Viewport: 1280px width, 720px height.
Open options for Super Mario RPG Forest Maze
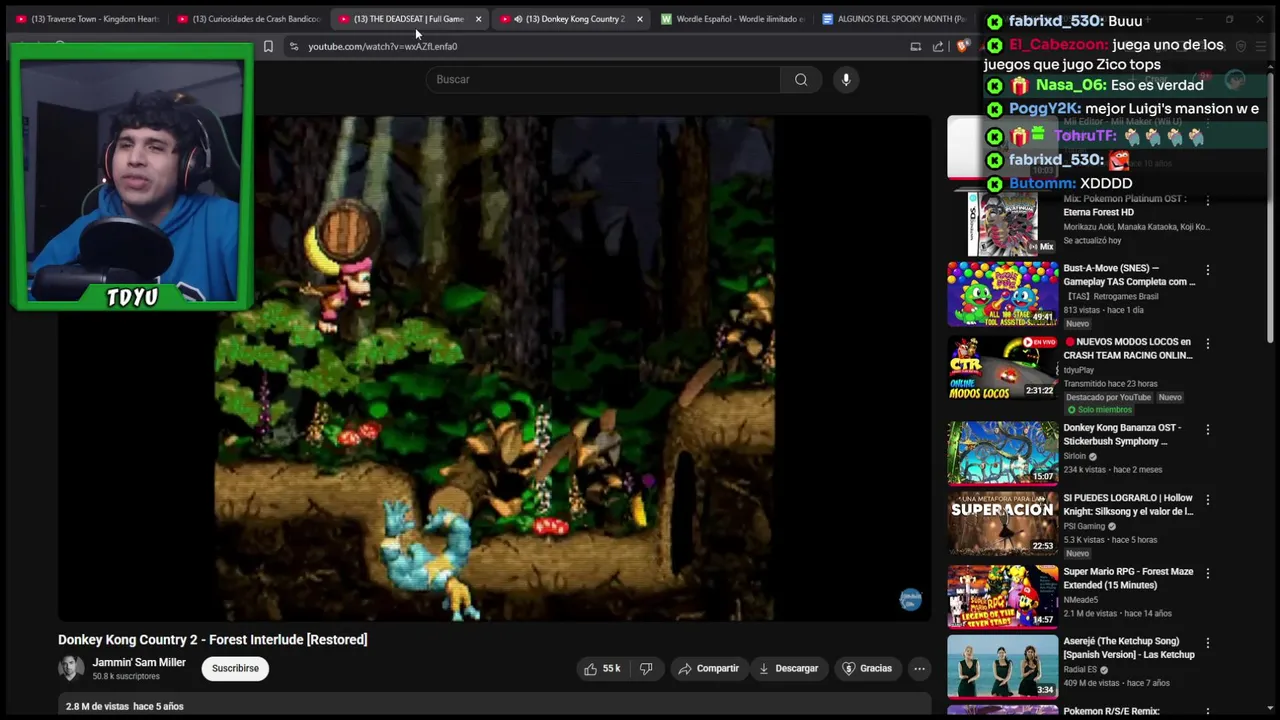pos(1207,573)
